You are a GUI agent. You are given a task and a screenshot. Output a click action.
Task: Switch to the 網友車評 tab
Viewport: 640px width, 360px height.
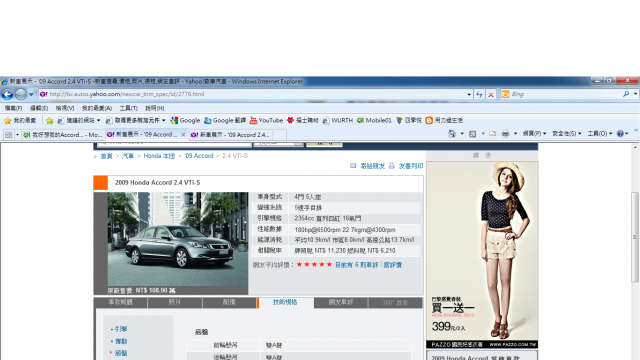point(341,302)
